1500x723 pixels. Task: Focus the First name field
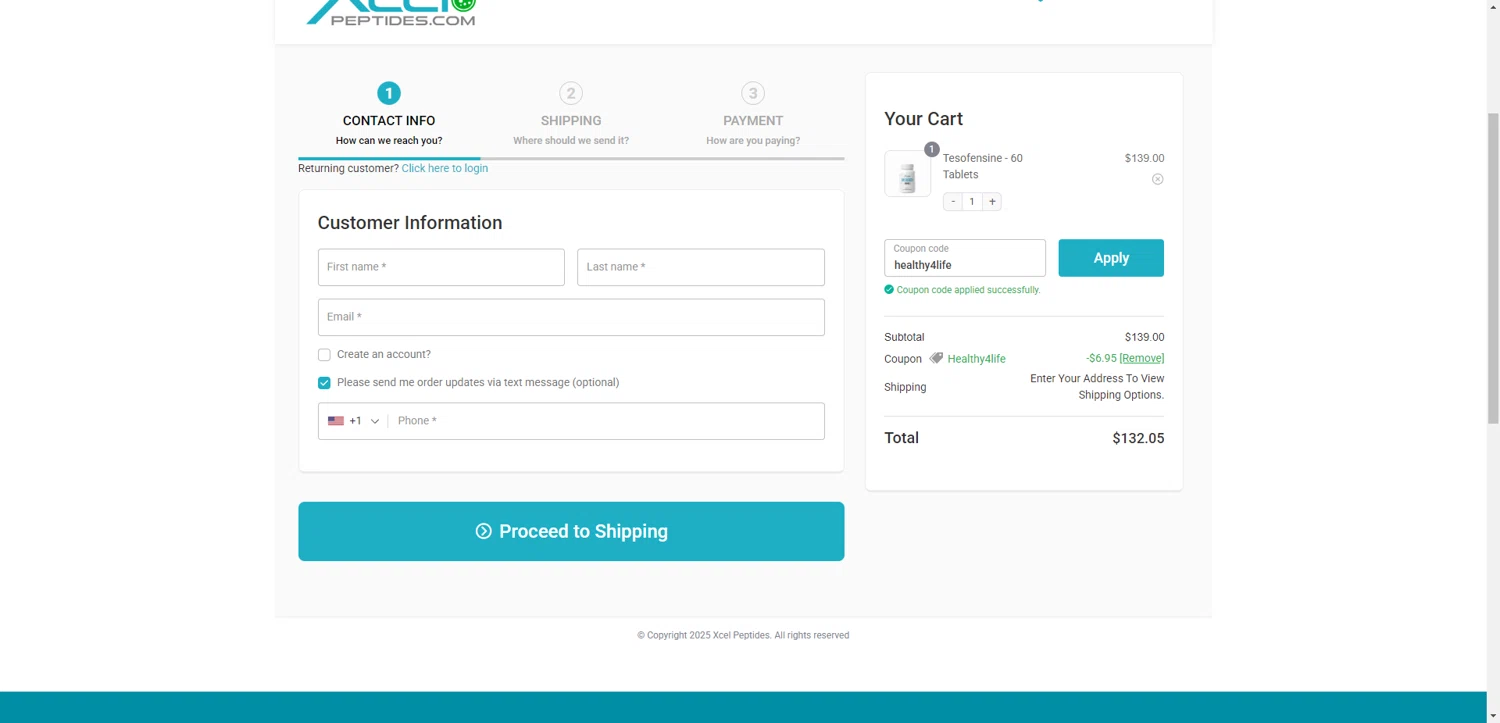(x=441, y=267)
